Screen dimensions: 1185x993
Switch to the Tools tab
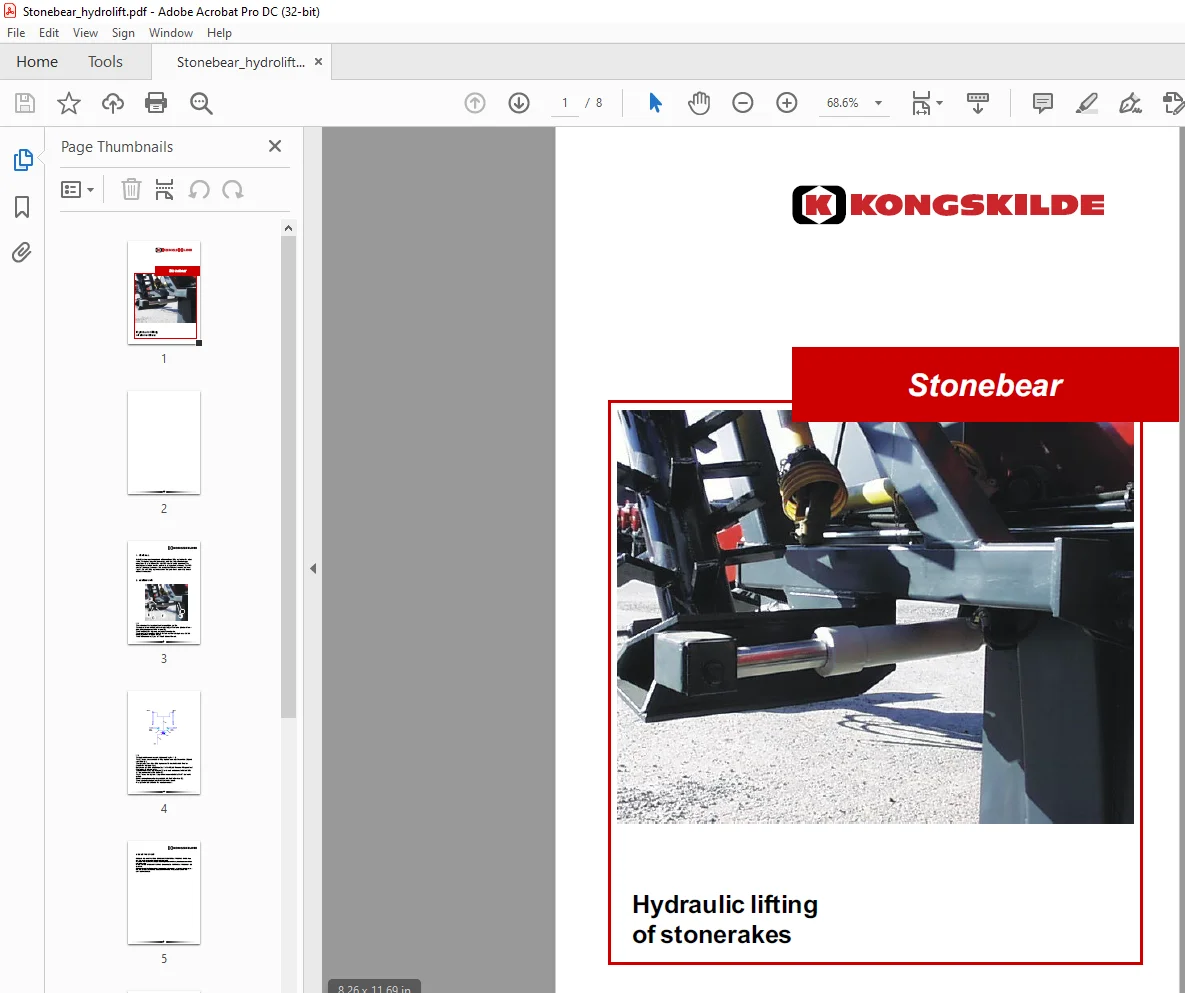click(x=105, y=61)
